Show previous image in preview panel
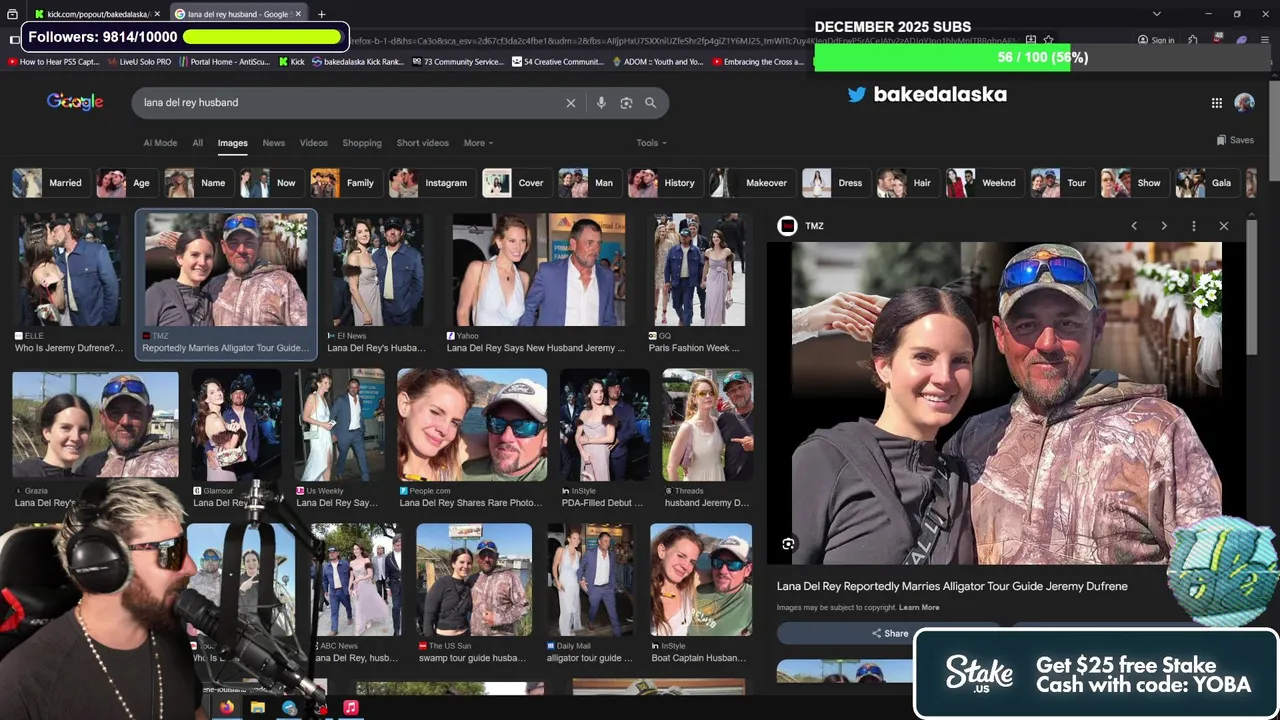Image resolution: width=1280 pixels, height=720 pixels. pyautogui.click(x=1134, y=226)
